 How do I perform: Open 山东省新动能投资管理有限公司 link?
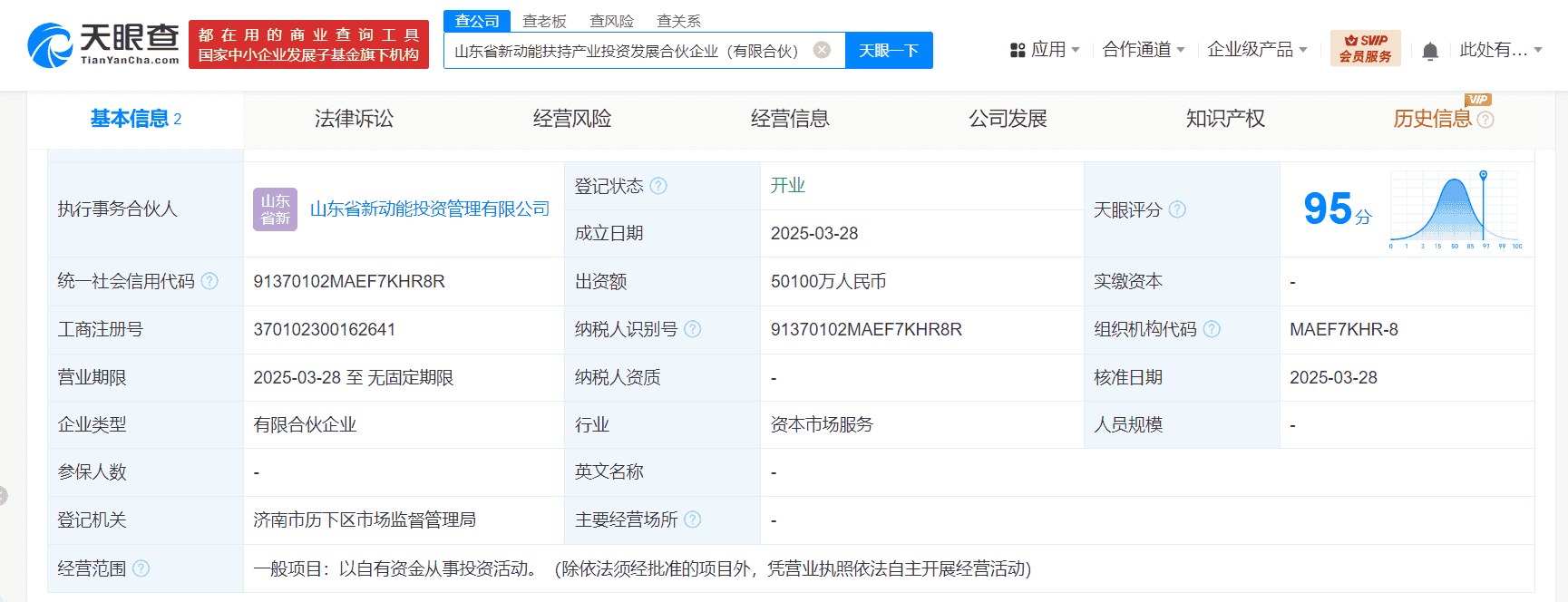coord(430,209)
